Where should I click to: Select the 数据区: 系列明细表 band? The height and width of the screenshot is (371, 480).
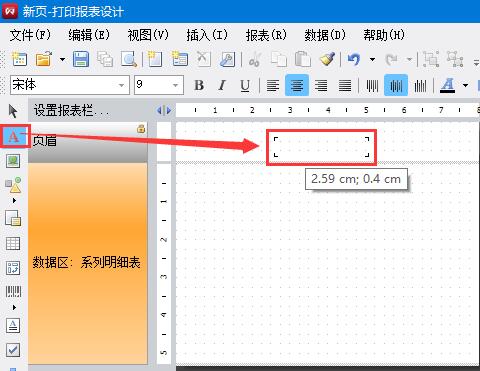88,263
